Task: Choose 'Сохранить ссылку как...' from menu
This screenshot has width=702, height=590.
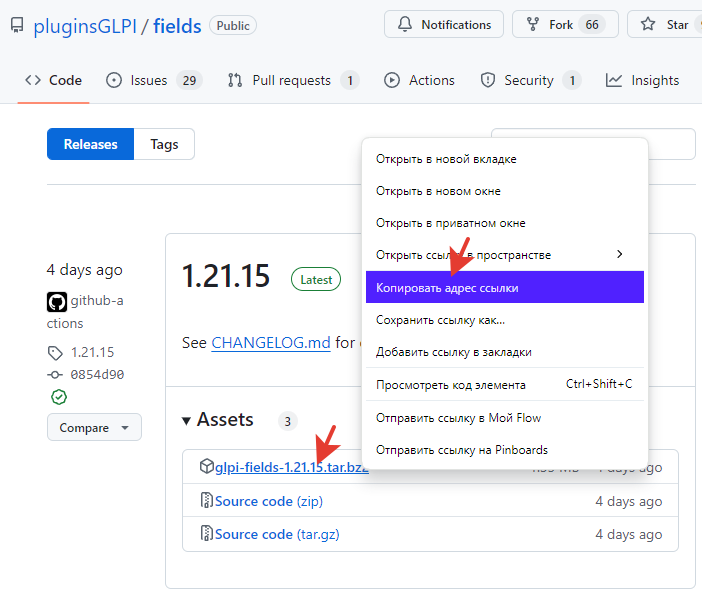Action: 440,320
